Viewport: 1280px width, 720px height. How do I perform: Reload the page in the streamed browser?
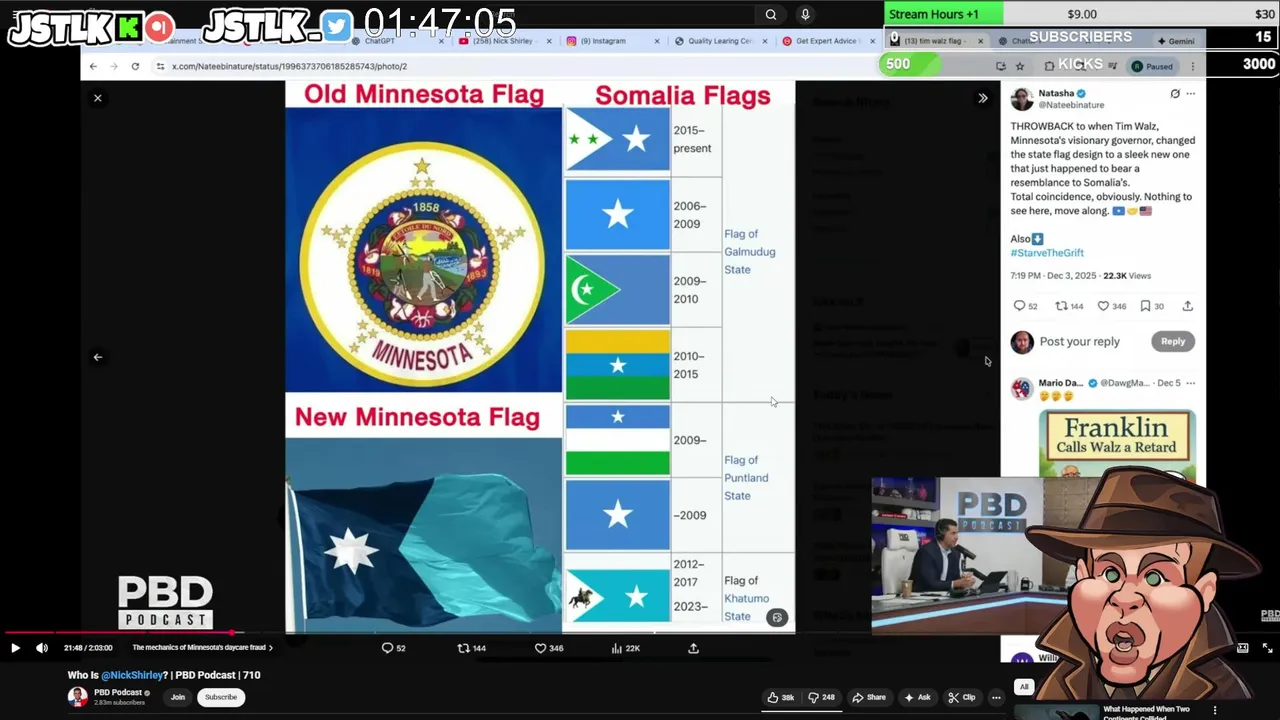tap(135, 66)
